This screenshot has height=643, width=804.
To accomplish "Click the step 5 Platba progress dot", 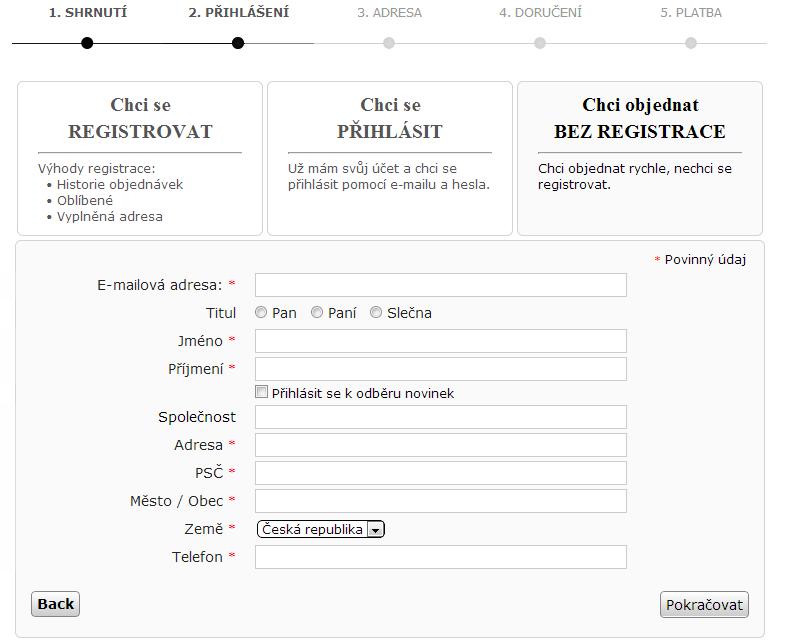I will pyautogui.click(x=691, y=43).
